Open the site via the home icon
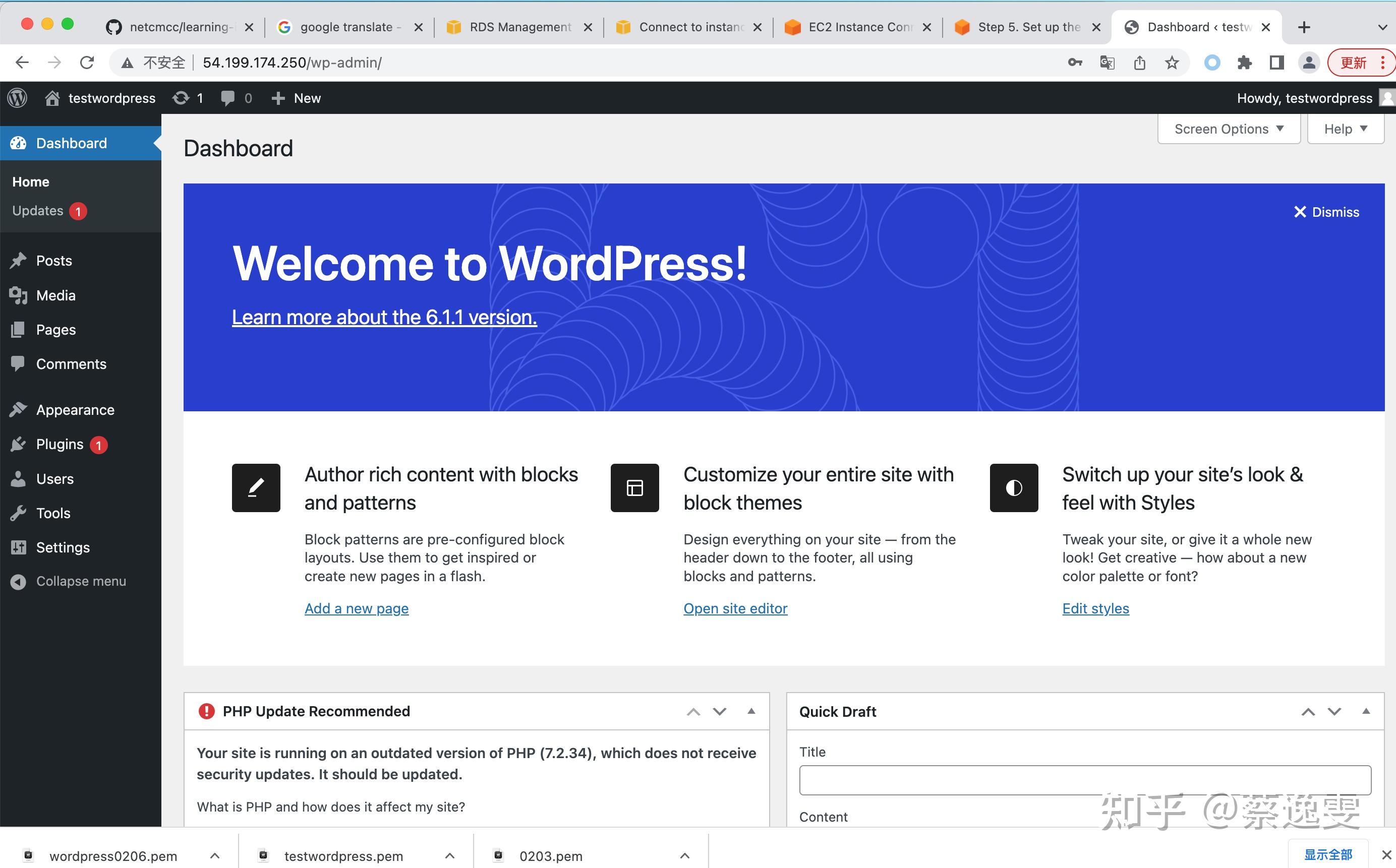 tap(52, 98)
